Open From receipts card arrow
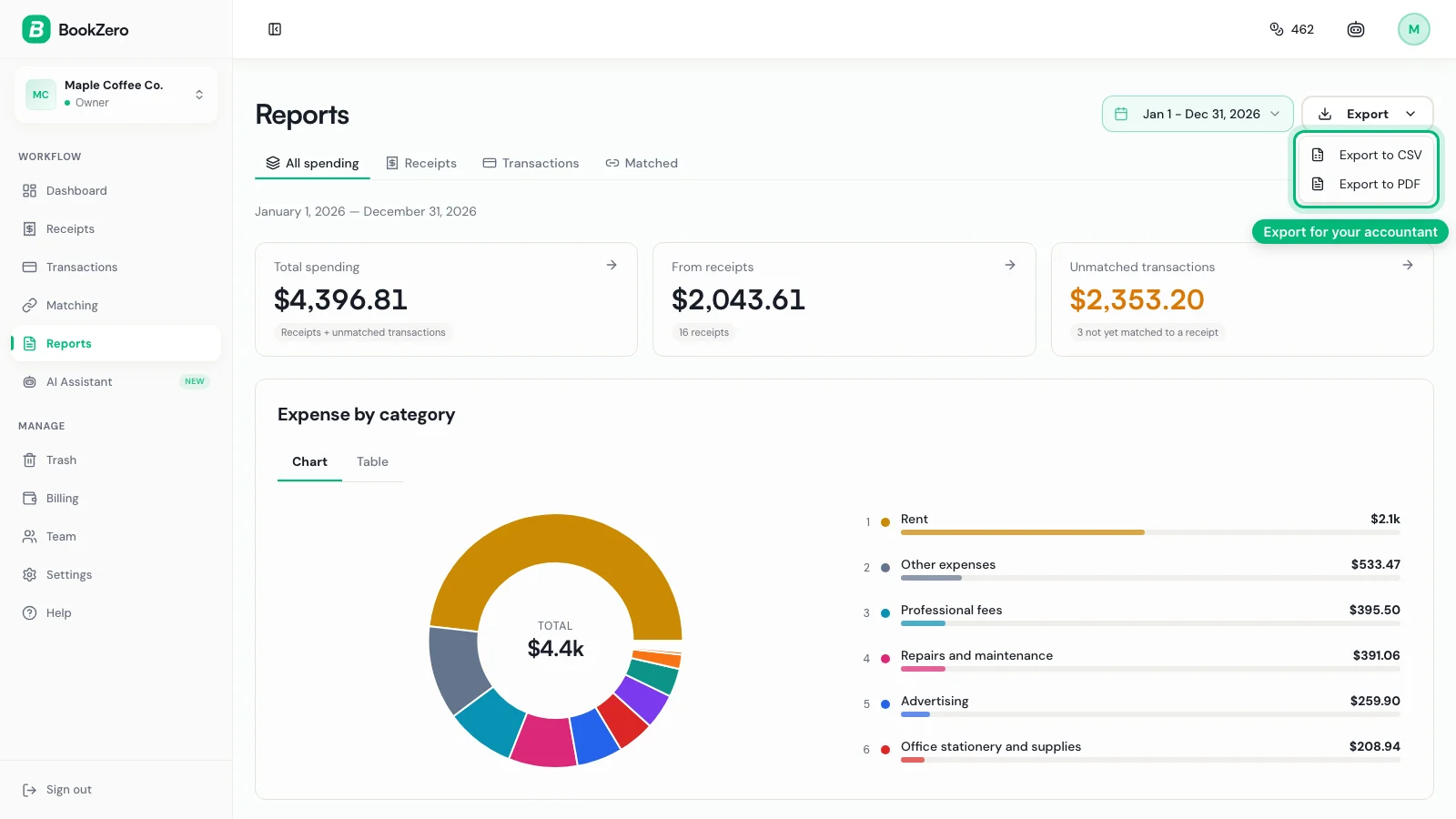 tap(1010, 265)
